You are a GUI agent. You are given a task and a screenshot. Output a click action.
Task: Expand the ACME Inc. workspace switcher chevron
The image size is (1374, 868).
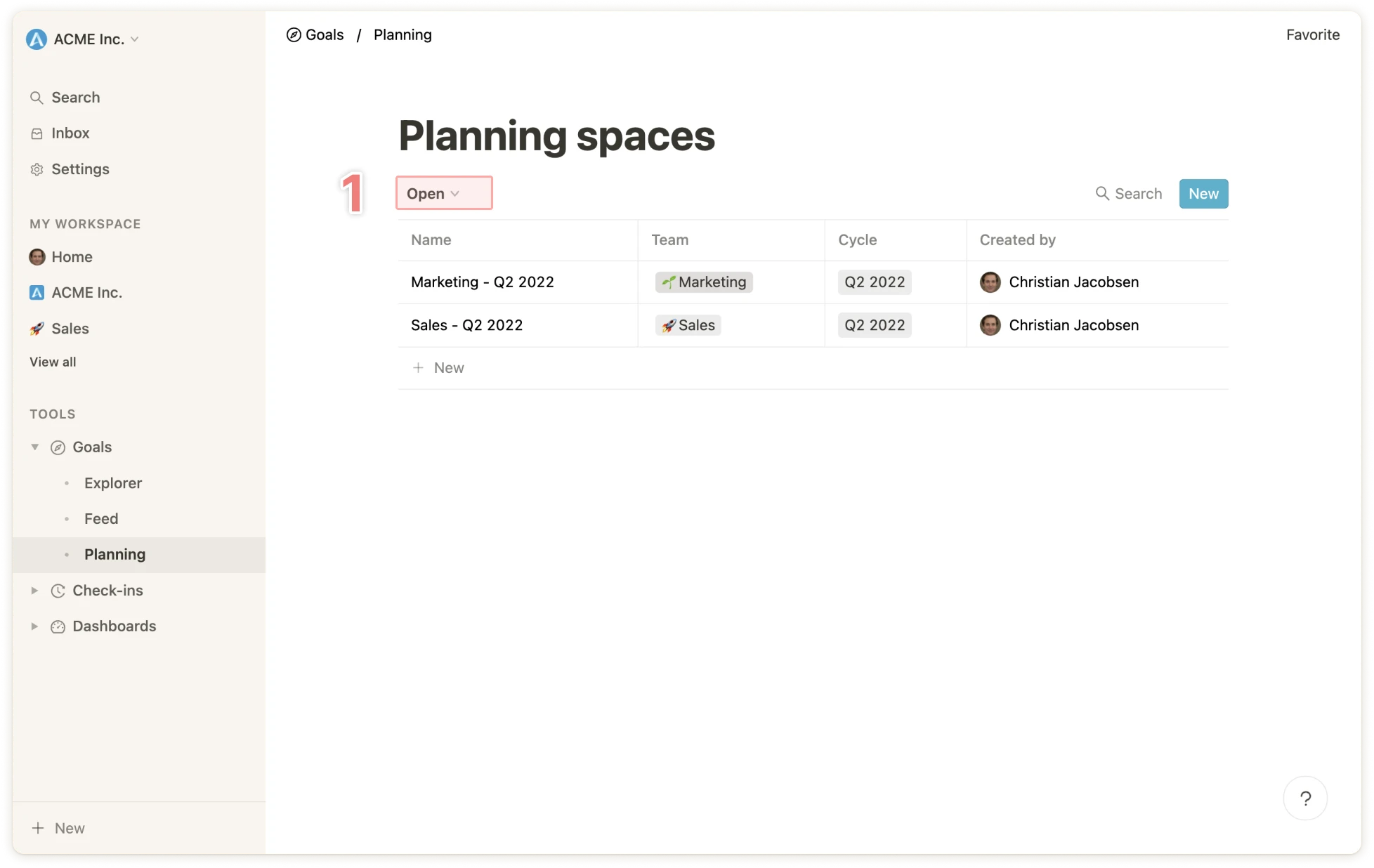click(135, 39)
